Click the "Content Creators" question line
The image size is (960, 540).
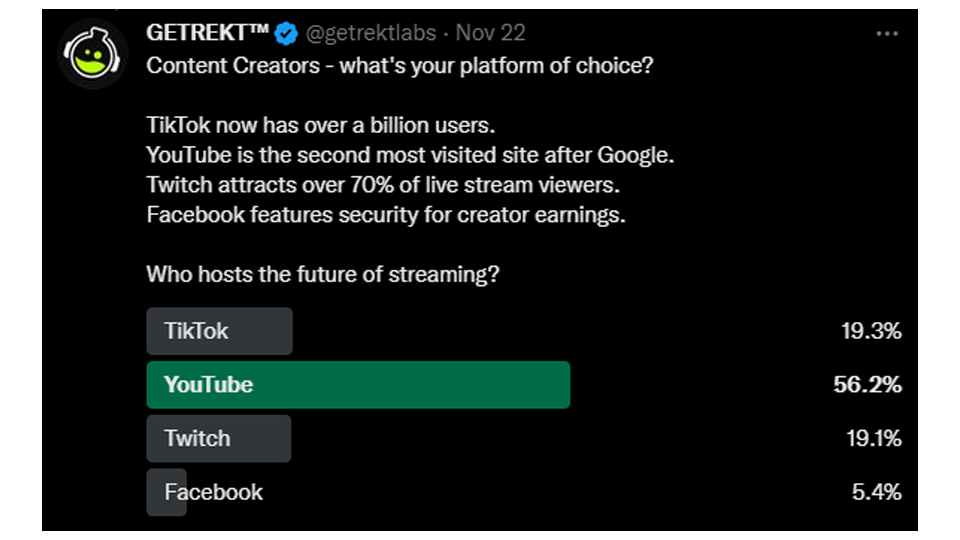click(396, 66)
